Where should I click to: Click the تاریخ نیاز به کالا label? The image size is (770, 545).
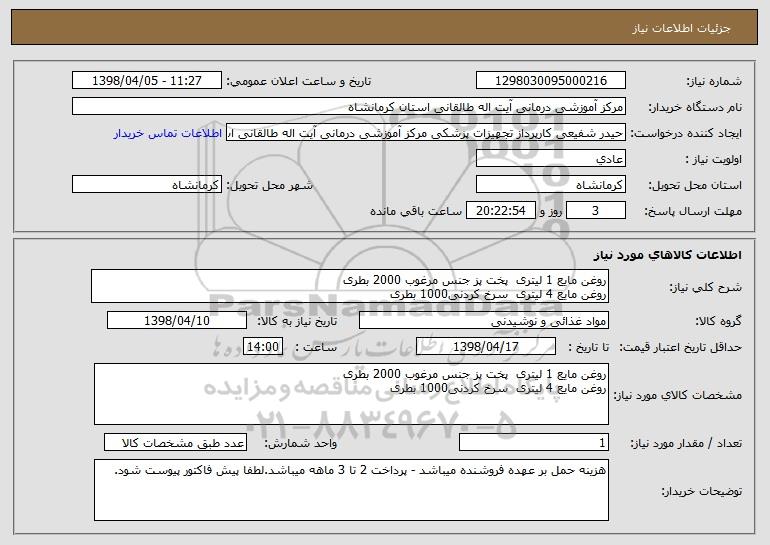[297, 322]
